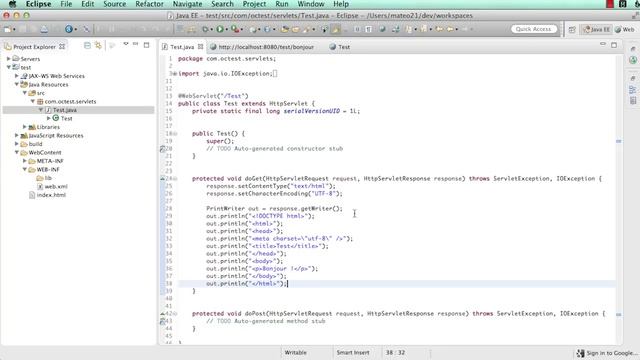Open the Source menu

pyautogui.click(x=114, y=4)
